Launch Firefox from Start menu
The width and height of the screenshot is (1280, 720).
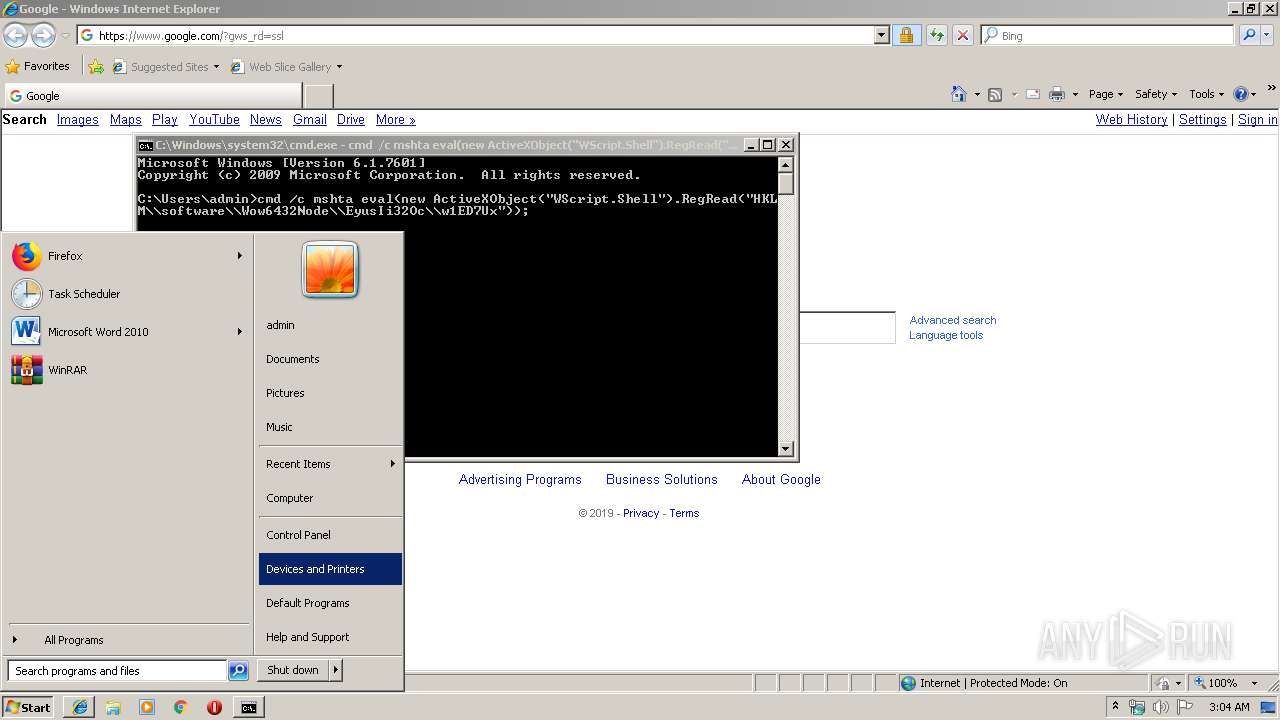(x=128, y=256)
